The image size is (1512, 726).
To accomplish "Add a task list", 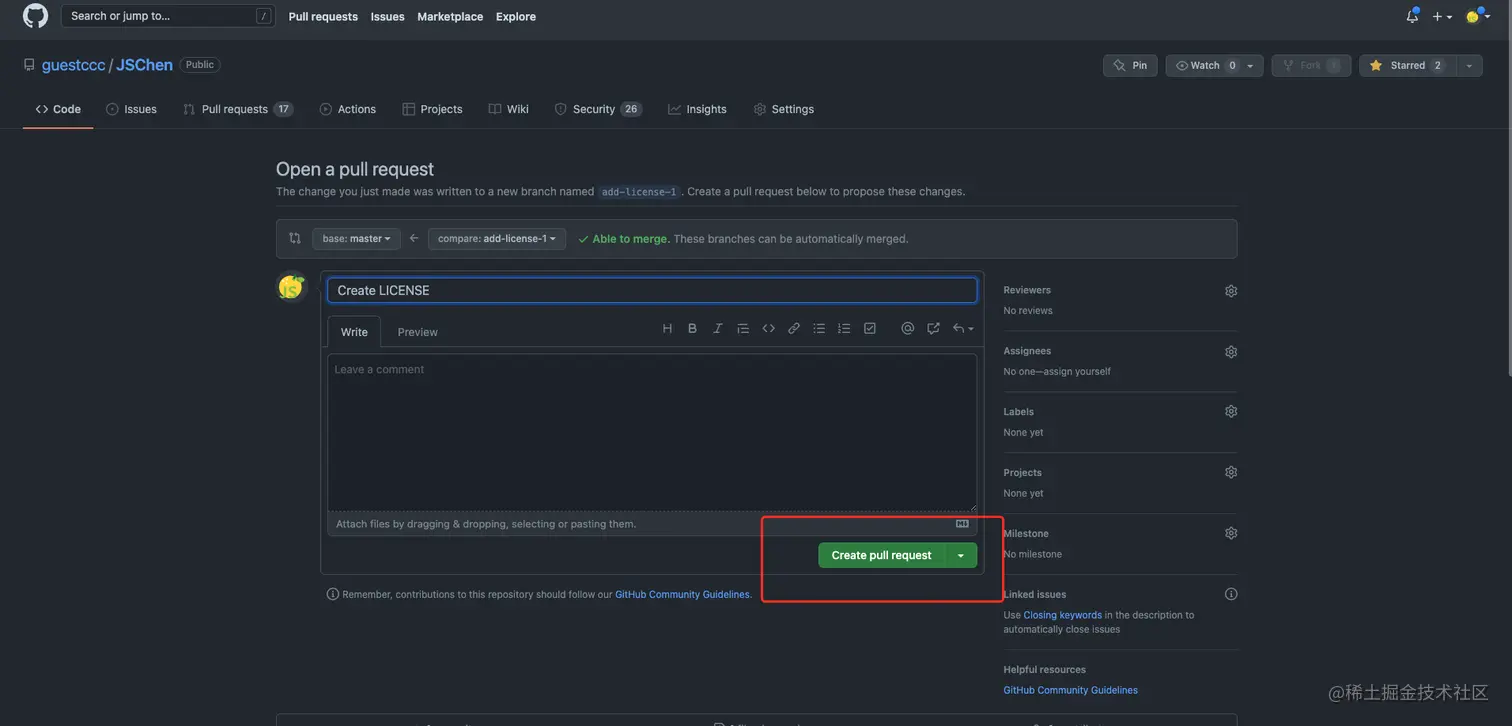I will [870, 328].
